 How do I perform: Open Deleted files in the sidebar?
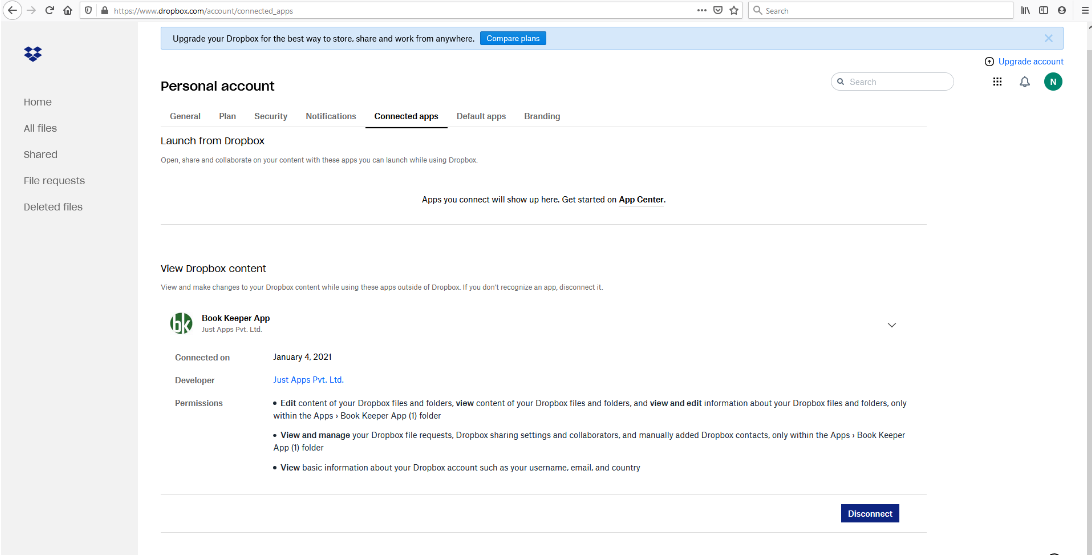point(53,207)
